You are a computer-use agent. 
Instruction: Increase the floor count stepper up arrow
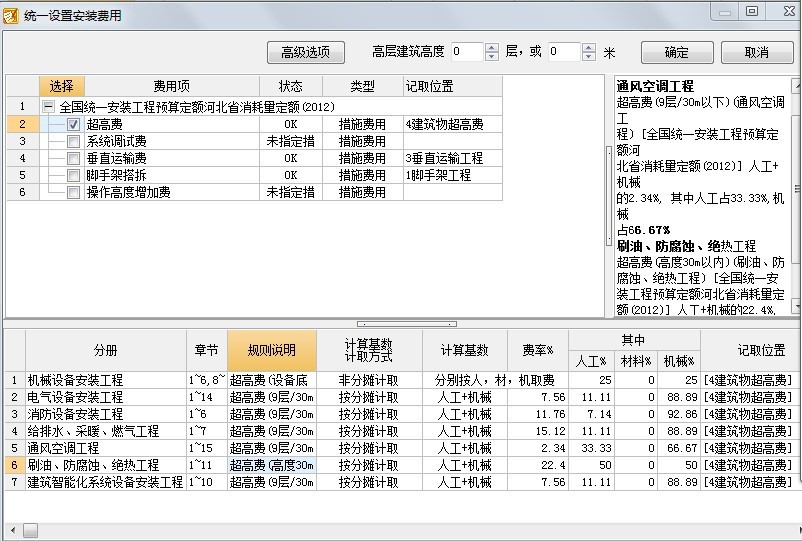coord(492,48)
